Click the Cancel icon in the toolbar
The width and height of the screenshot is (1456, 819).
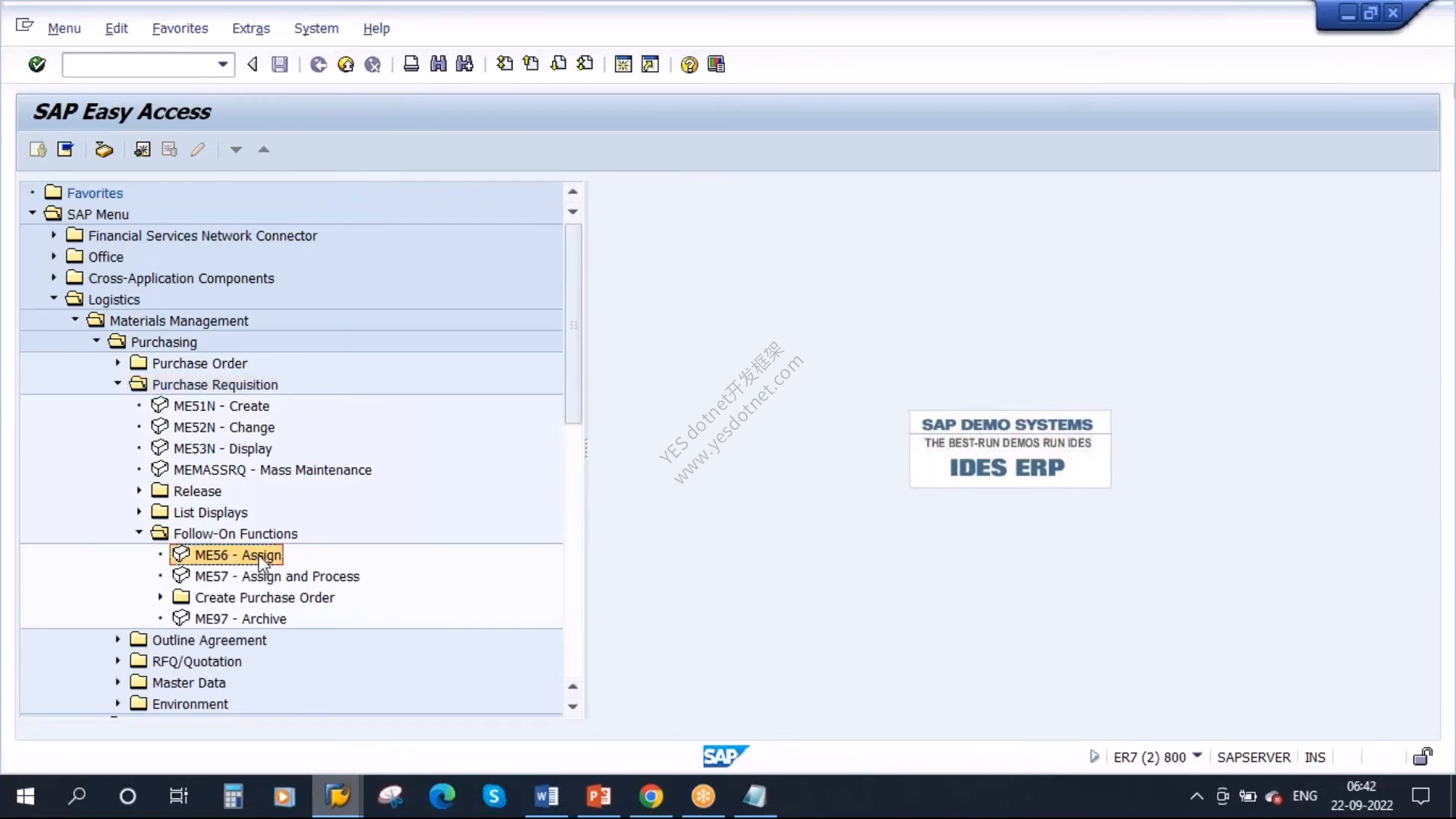[x=372, y=64]
